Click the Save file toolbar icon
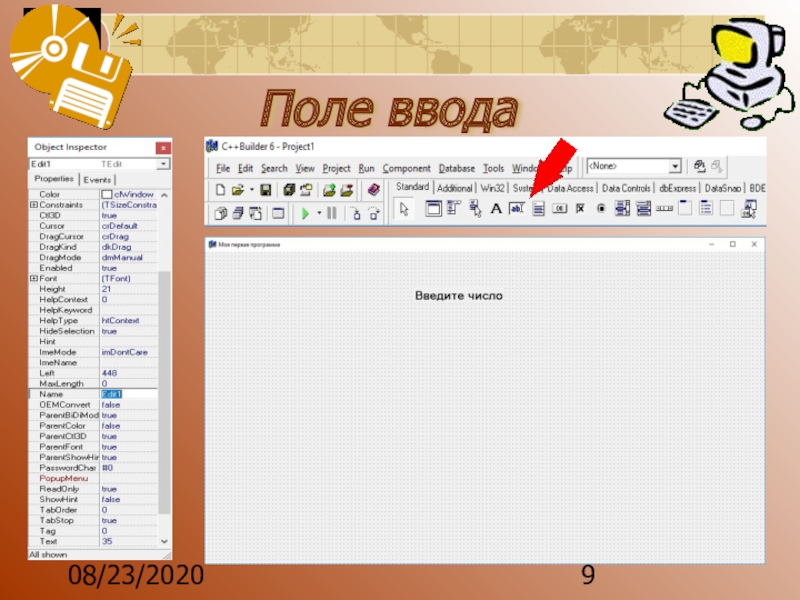 [x=266, y=189]
